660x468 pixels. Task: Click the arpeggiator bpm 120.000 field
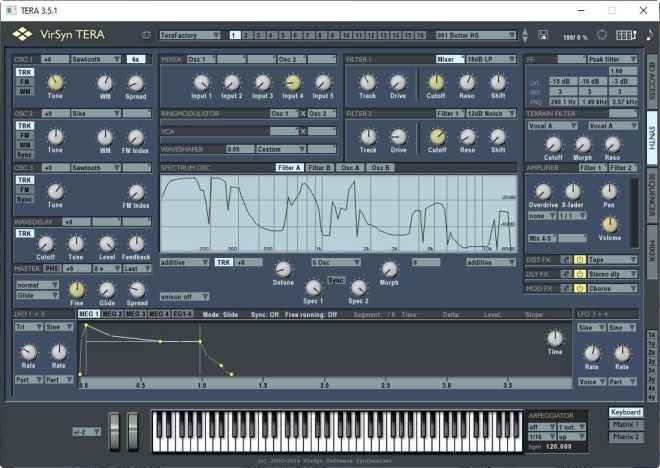tap(559, 447)
